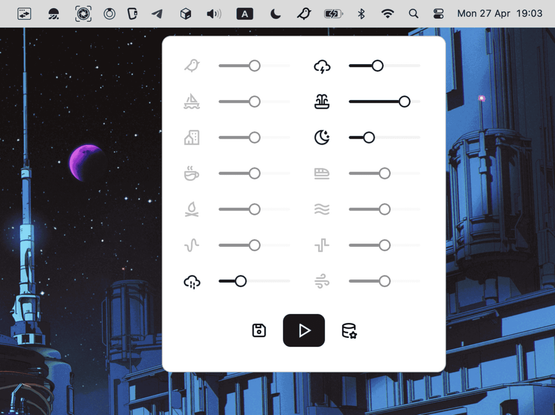The height and width of the screenshot is (415, 555).
Task: Open the Wi-Fi menu
Action: [388, 14]
